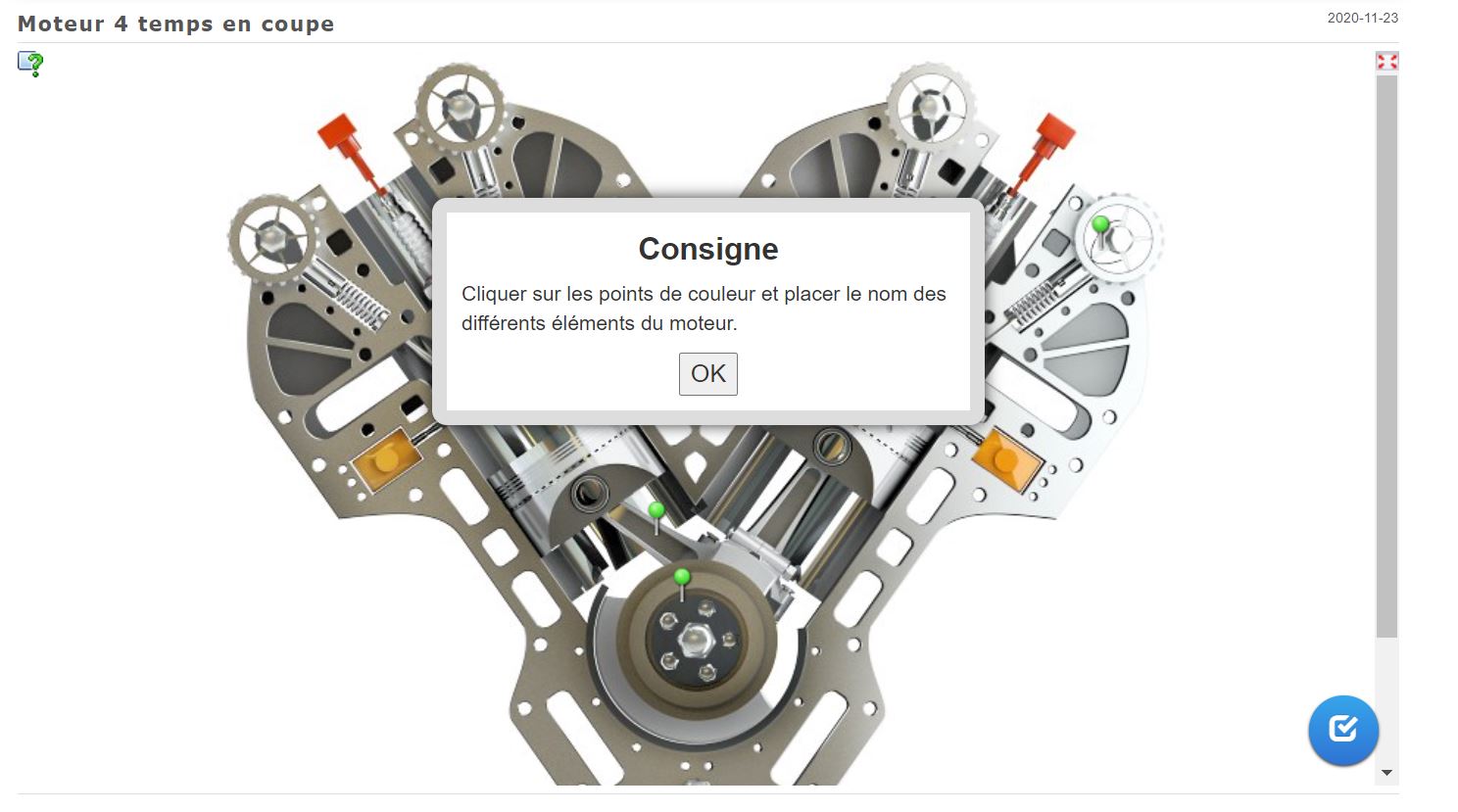Click the blue check validation button

(x=1343, y=730)
